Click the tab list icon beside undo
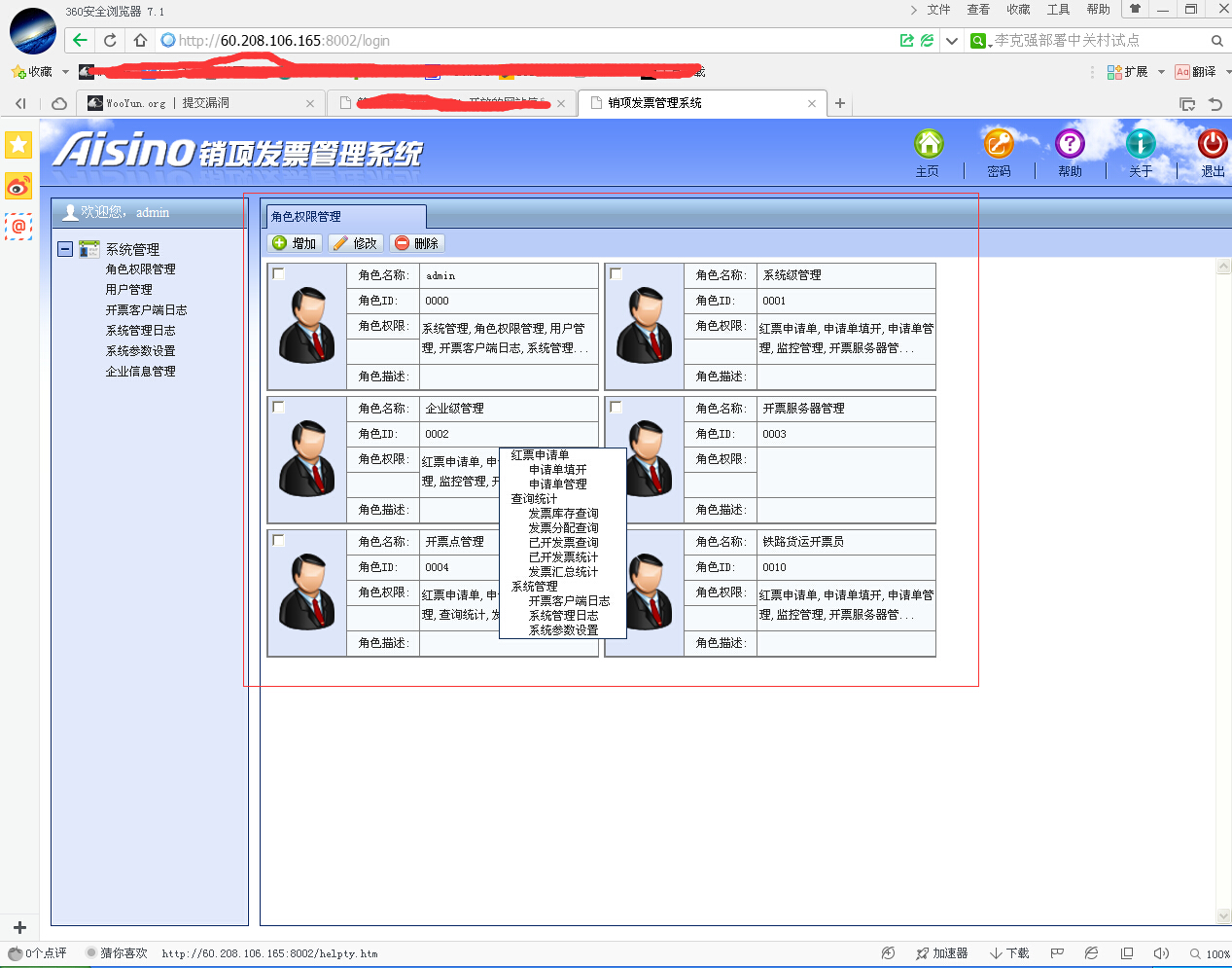The width and height of the screenshot is (1232, 968). [1187, 103]
